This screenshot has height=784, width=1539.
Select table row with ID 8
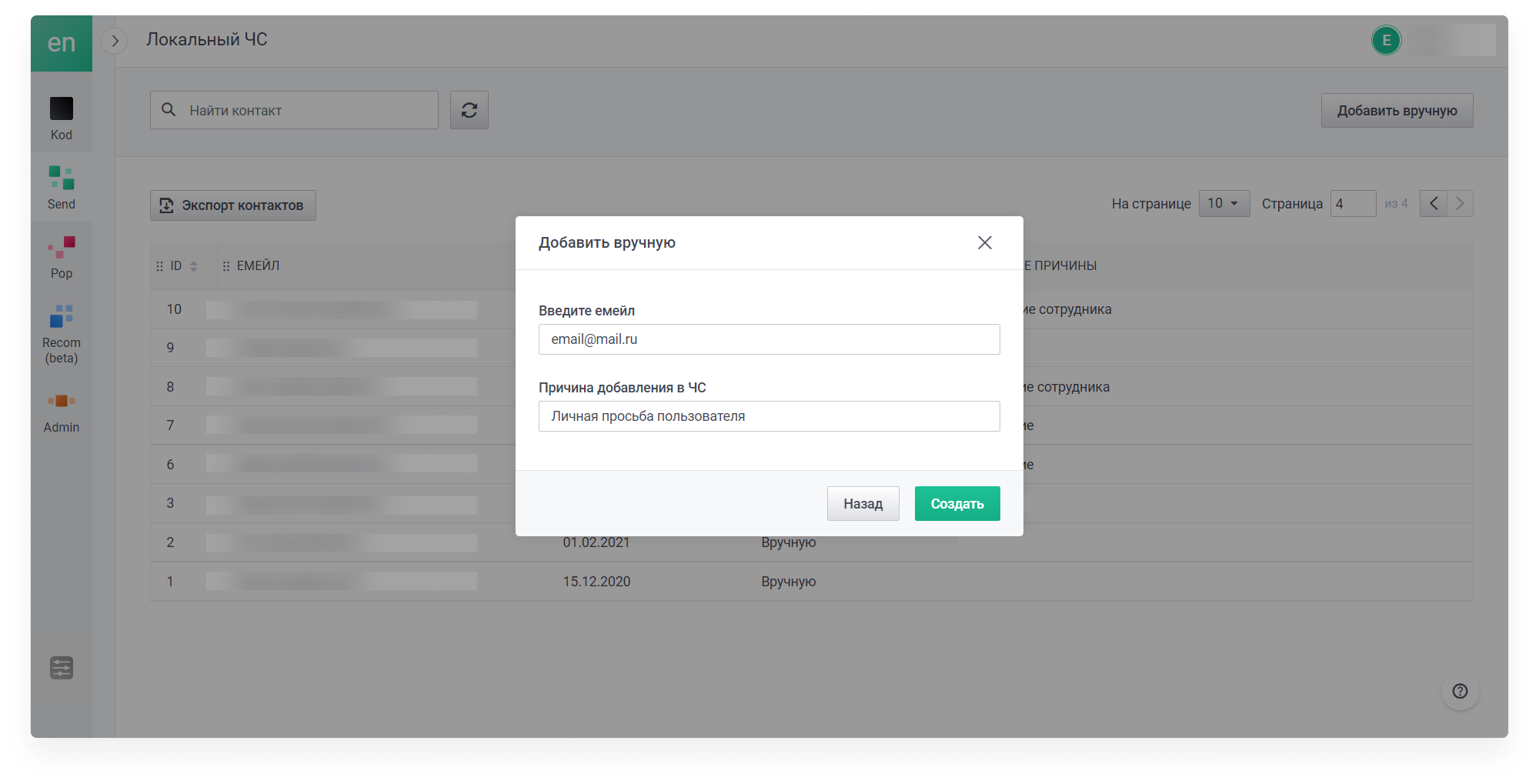[x=812, y=387]
